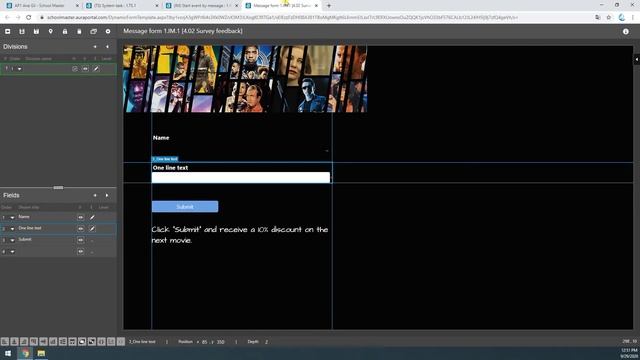Expand dropdown of One line text row

(x=12, y=229)
